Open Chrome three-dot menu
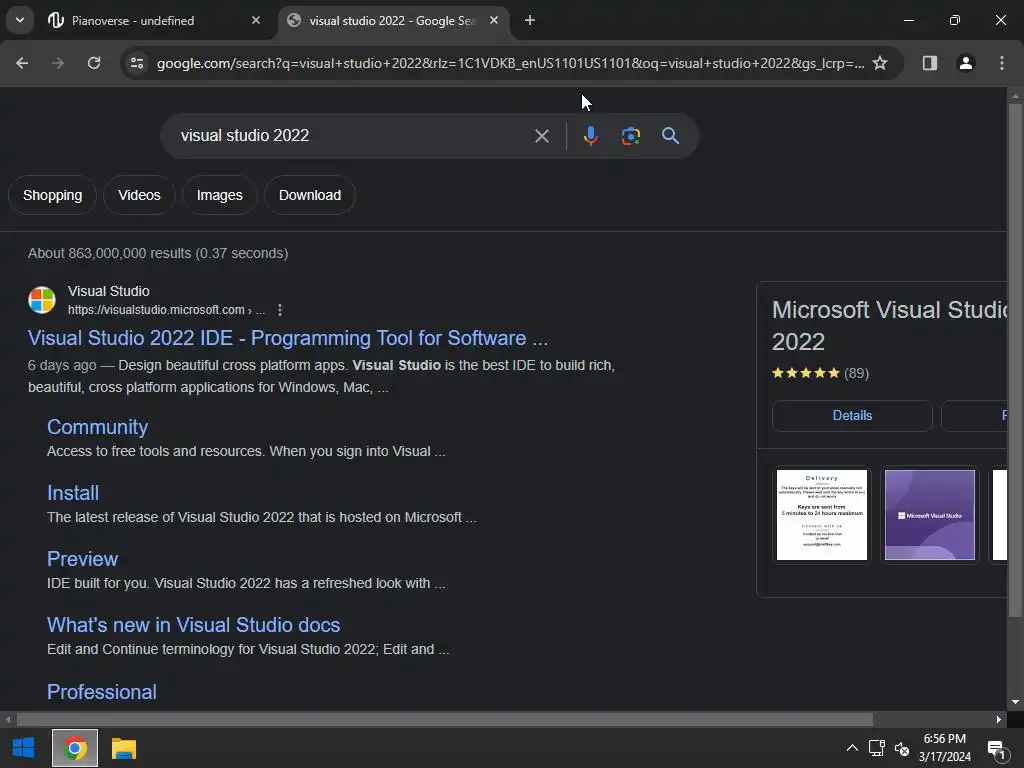 (x=1001, y=63)
